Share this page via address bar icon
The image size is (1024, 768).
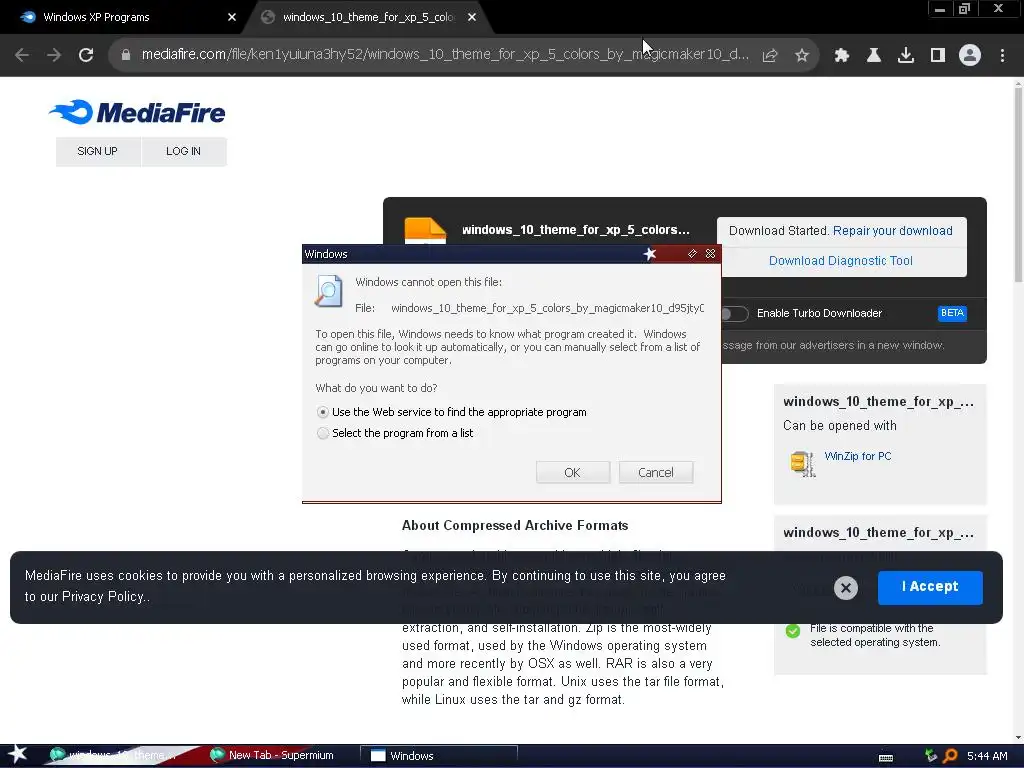pos(770,56)
